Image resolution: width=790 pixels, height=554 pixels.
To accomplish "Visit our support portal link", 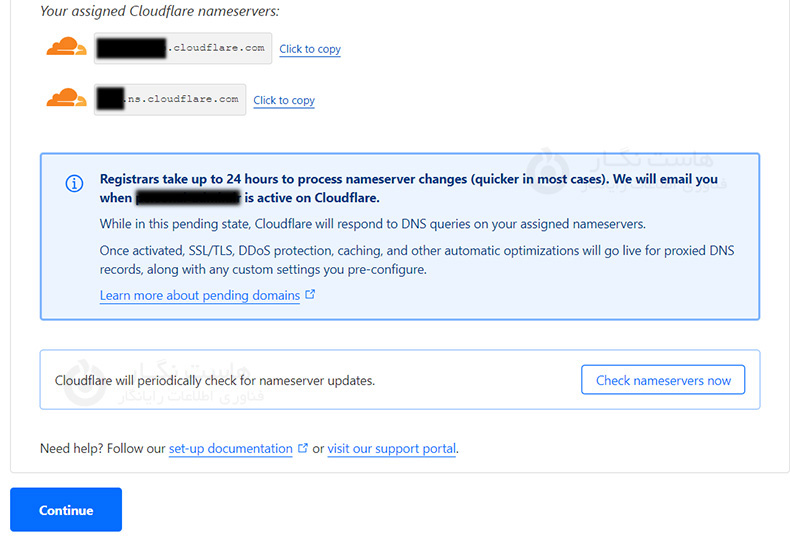I will click(x=391, y=449).
